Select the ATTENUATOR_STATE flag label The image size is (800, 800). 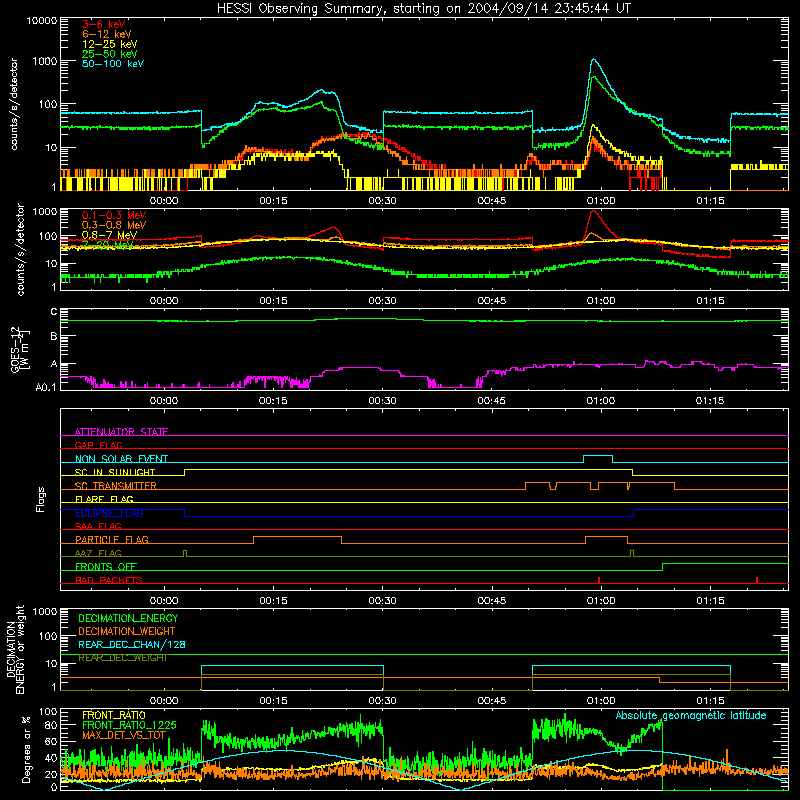[x=121, y=432]
